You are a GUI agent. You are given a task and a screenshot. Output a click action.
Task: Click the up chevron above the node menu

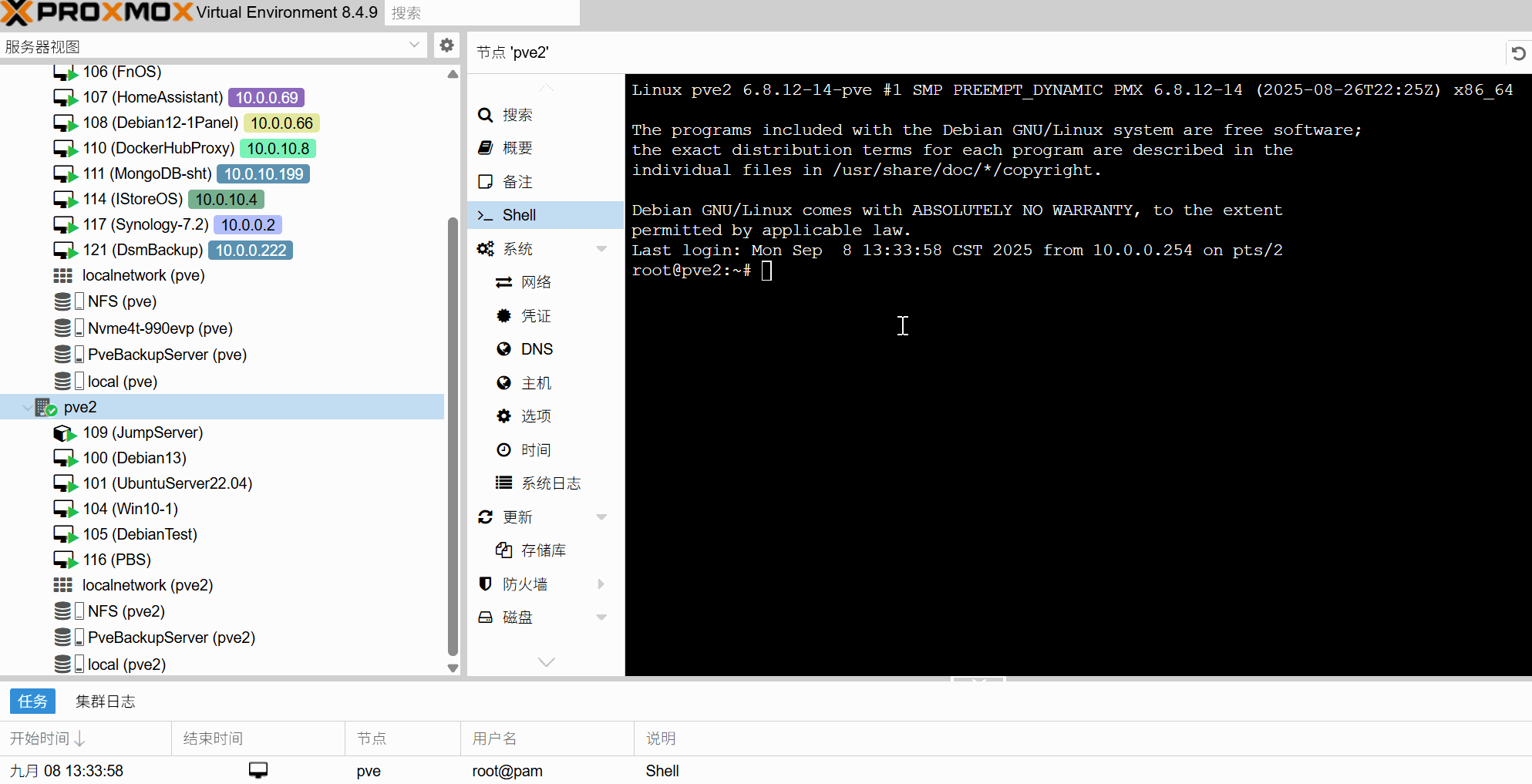point(547,88)
